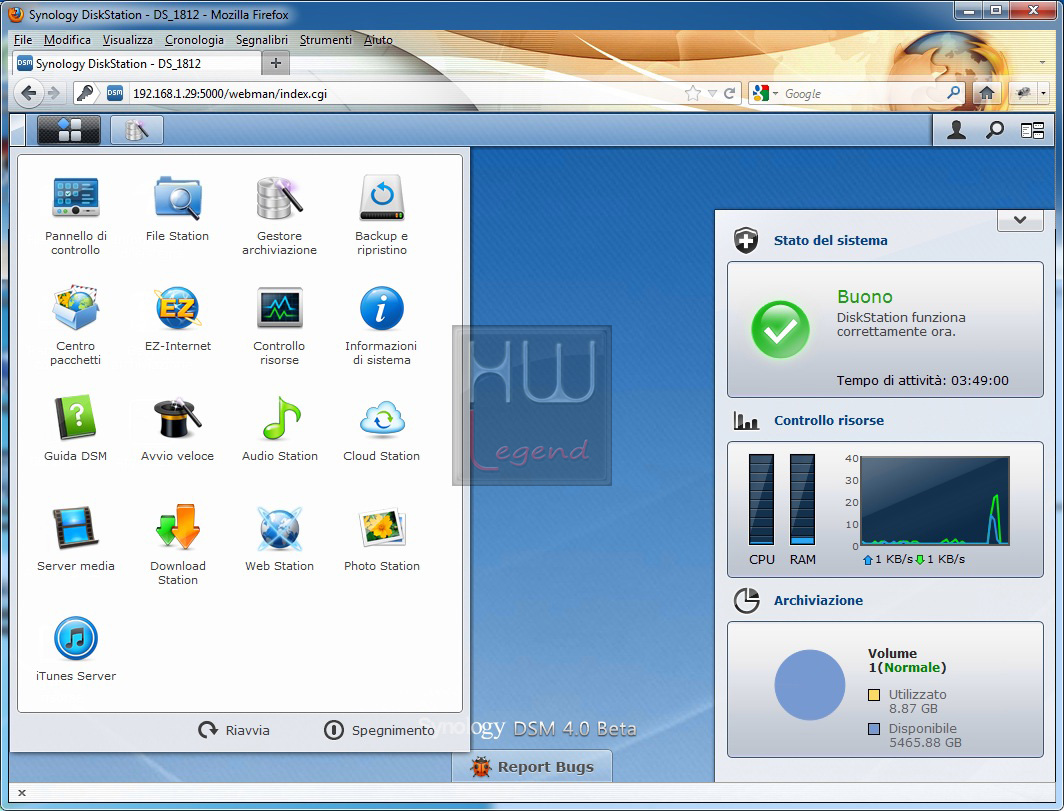Image resolution: width=1064 pixels, height=811 pixels.
Task: Open search engine selector dropdown
Action: tap(765, 93)
